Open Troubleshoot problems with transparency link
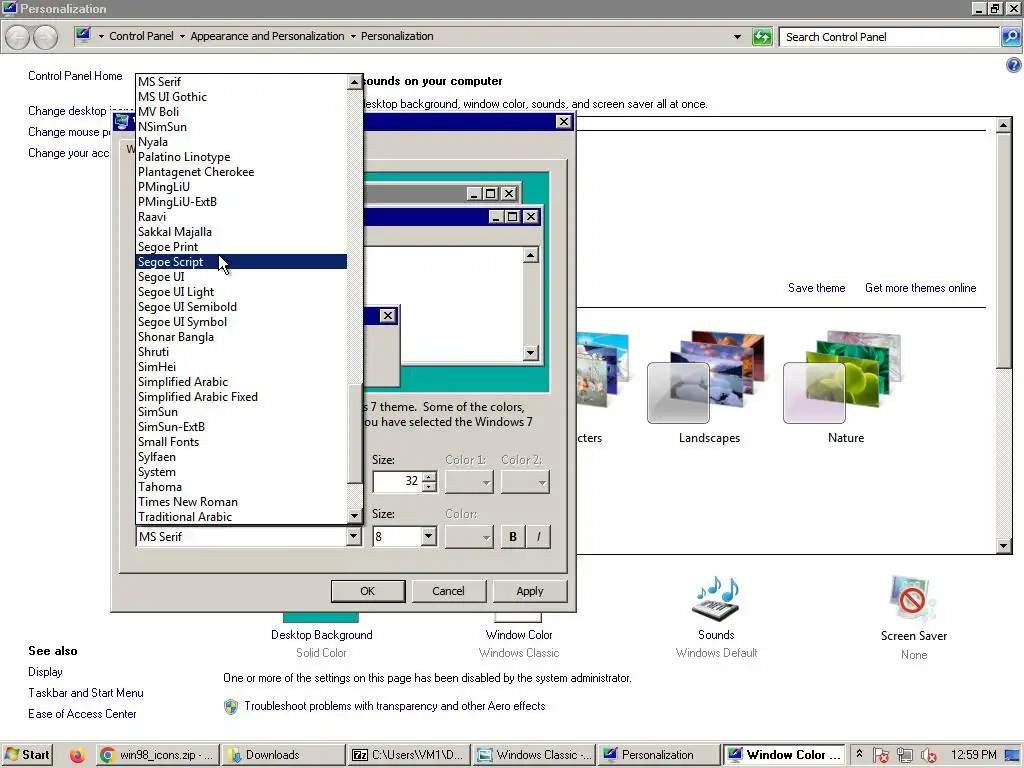 coord(394,706)
